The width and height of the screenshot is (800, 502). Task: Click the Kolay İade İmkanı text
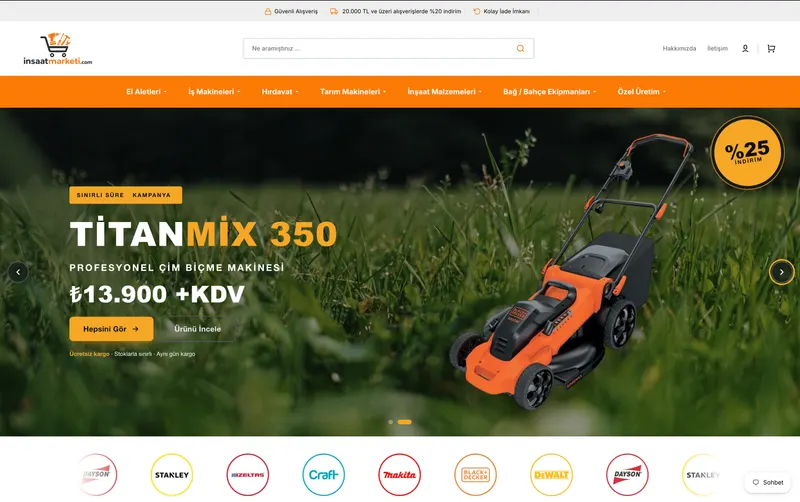[x=507, y=11]
